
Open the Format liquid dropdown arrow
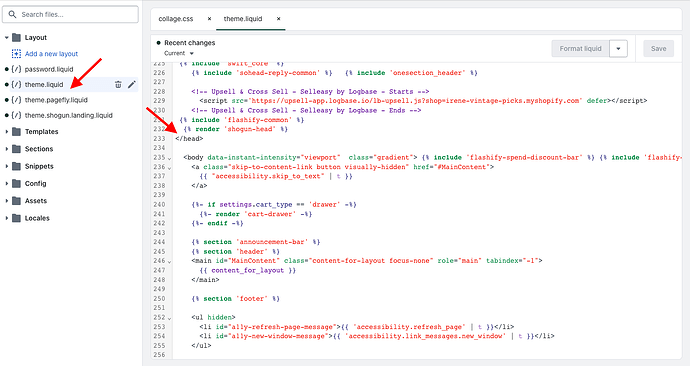pyautogui.click(x=618, y=49)
